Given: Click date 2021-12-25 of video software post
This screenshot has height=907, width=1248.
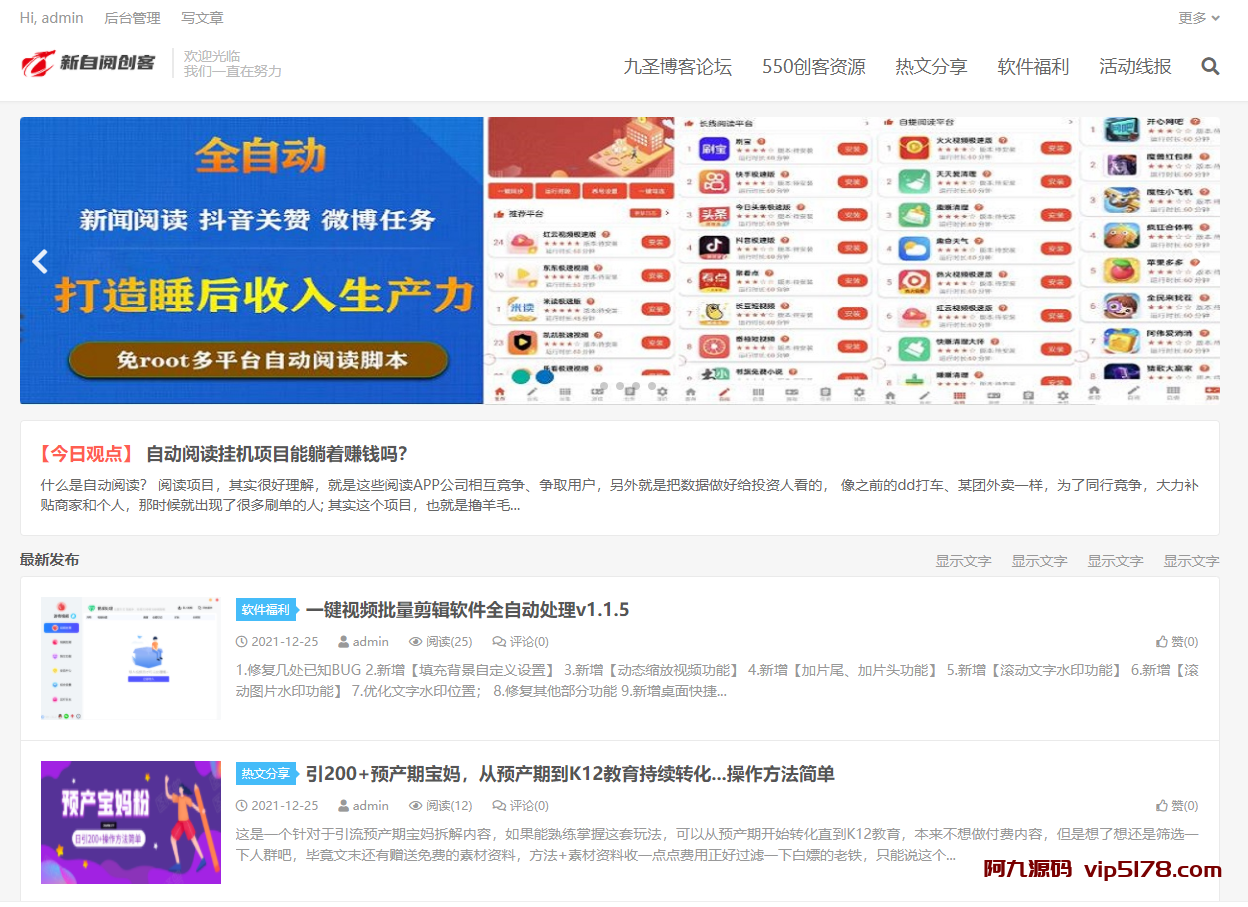Looking at the screenshot, I should tap(277, 642).
